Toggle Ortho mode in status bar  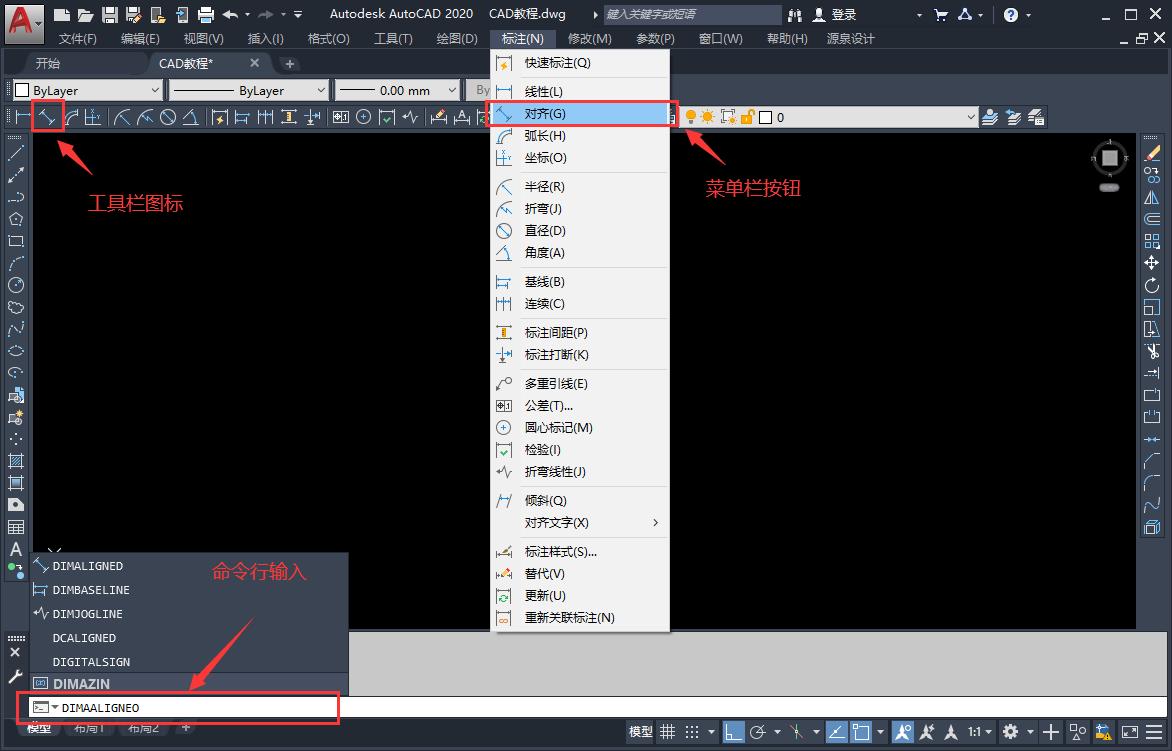coord(734,732)
